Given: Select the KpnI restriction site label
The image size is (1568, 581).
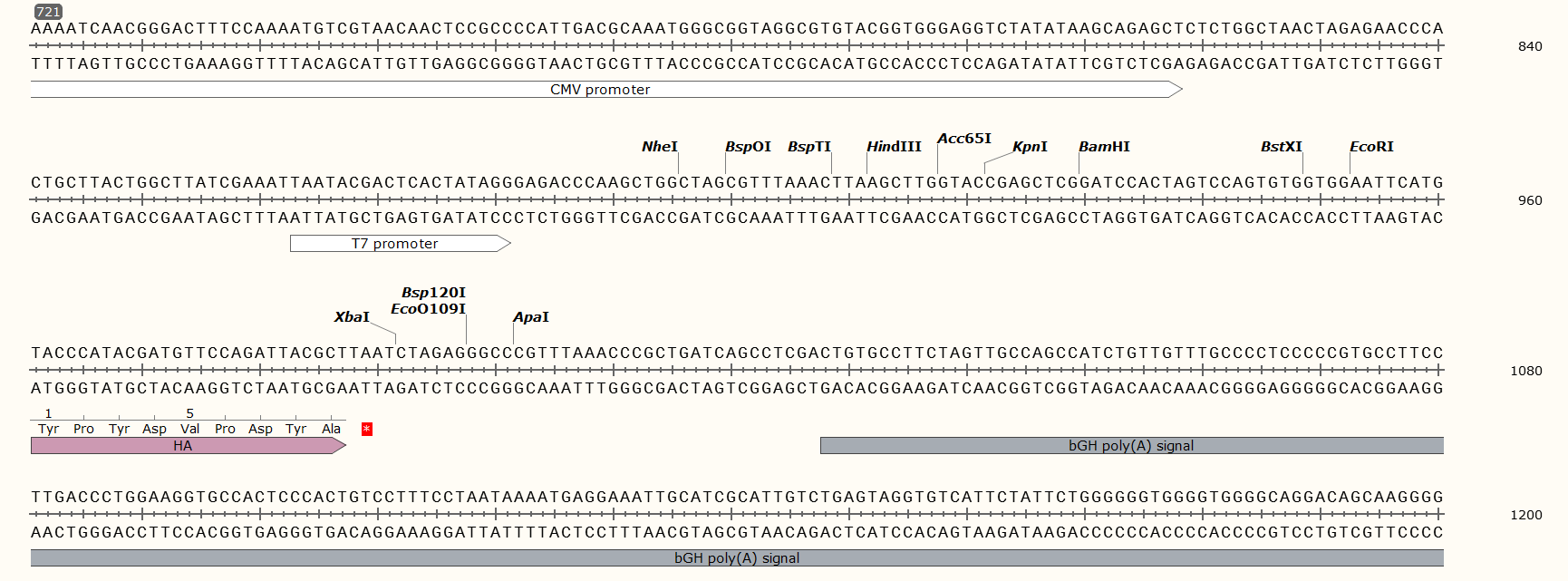Looking at the screenshot, I should (1030, 147).
